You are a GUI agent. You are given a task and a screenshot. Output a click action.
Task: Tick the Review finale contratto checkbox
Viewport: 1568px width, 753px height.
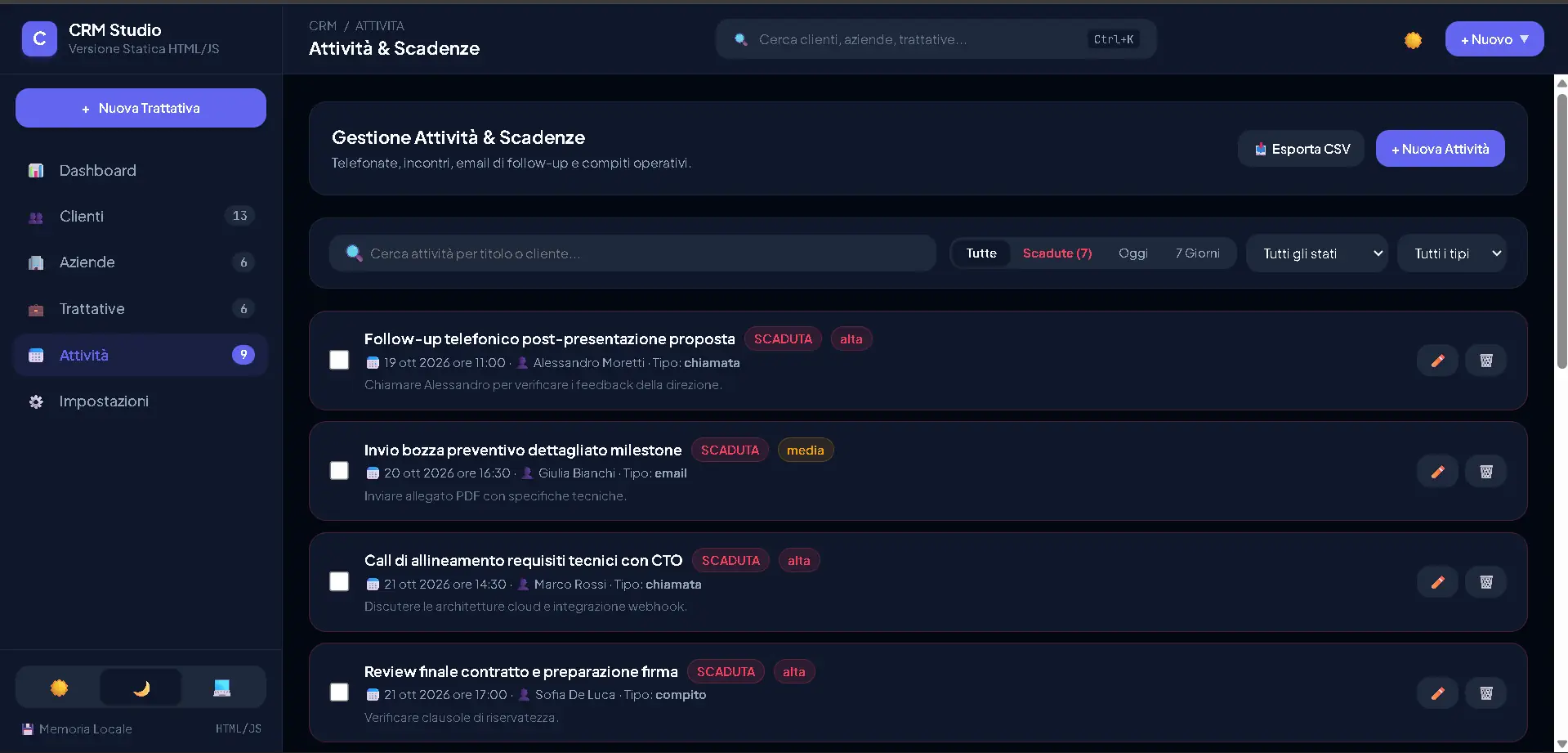tap(339, 692)
